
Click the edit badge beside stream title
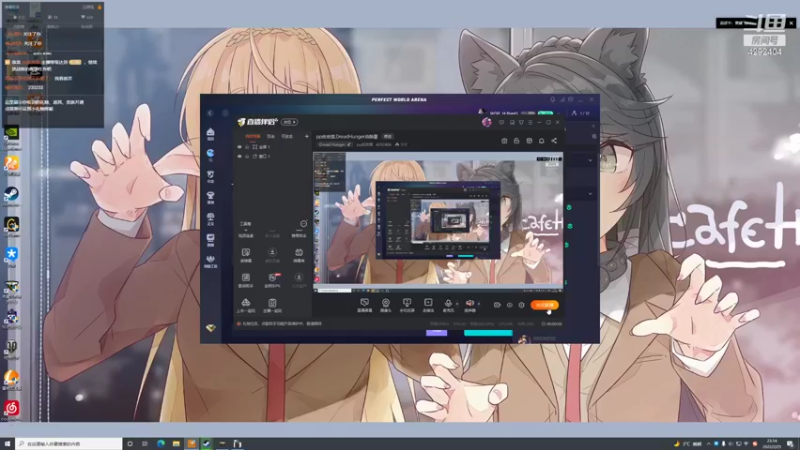388,136
